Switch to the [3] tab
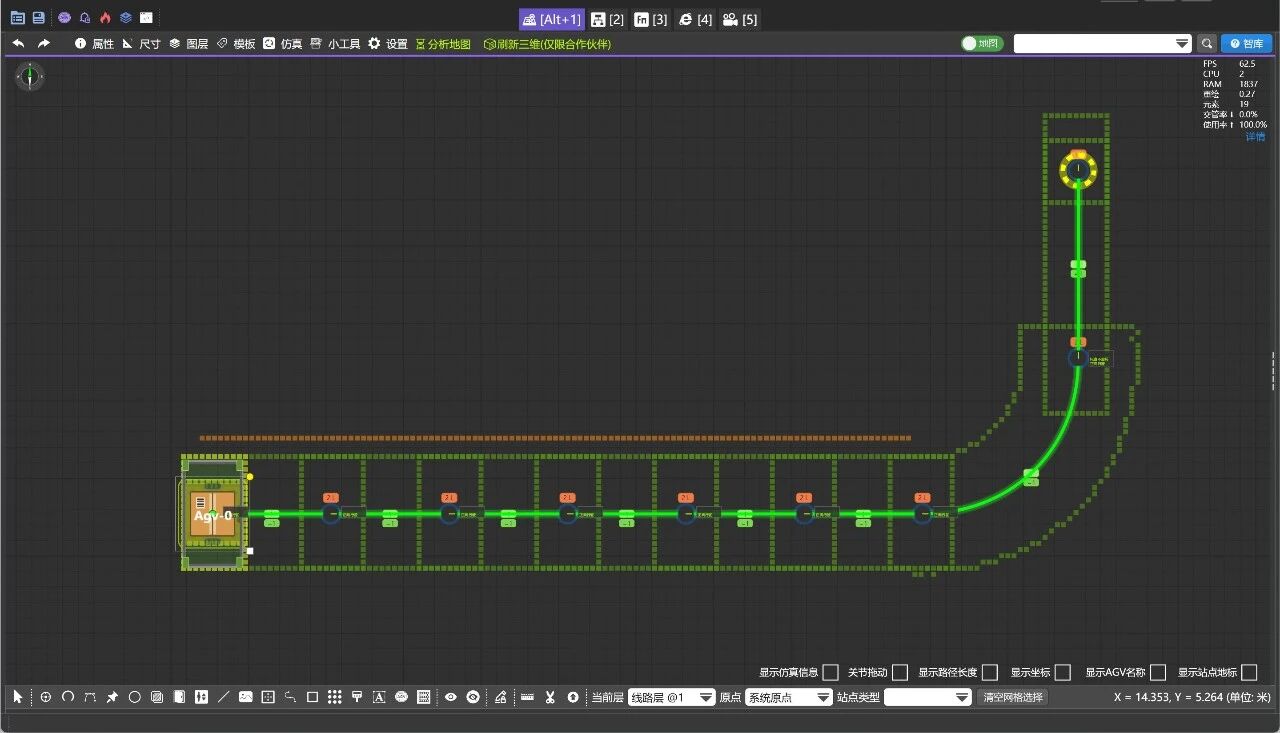 coord(651,19)
